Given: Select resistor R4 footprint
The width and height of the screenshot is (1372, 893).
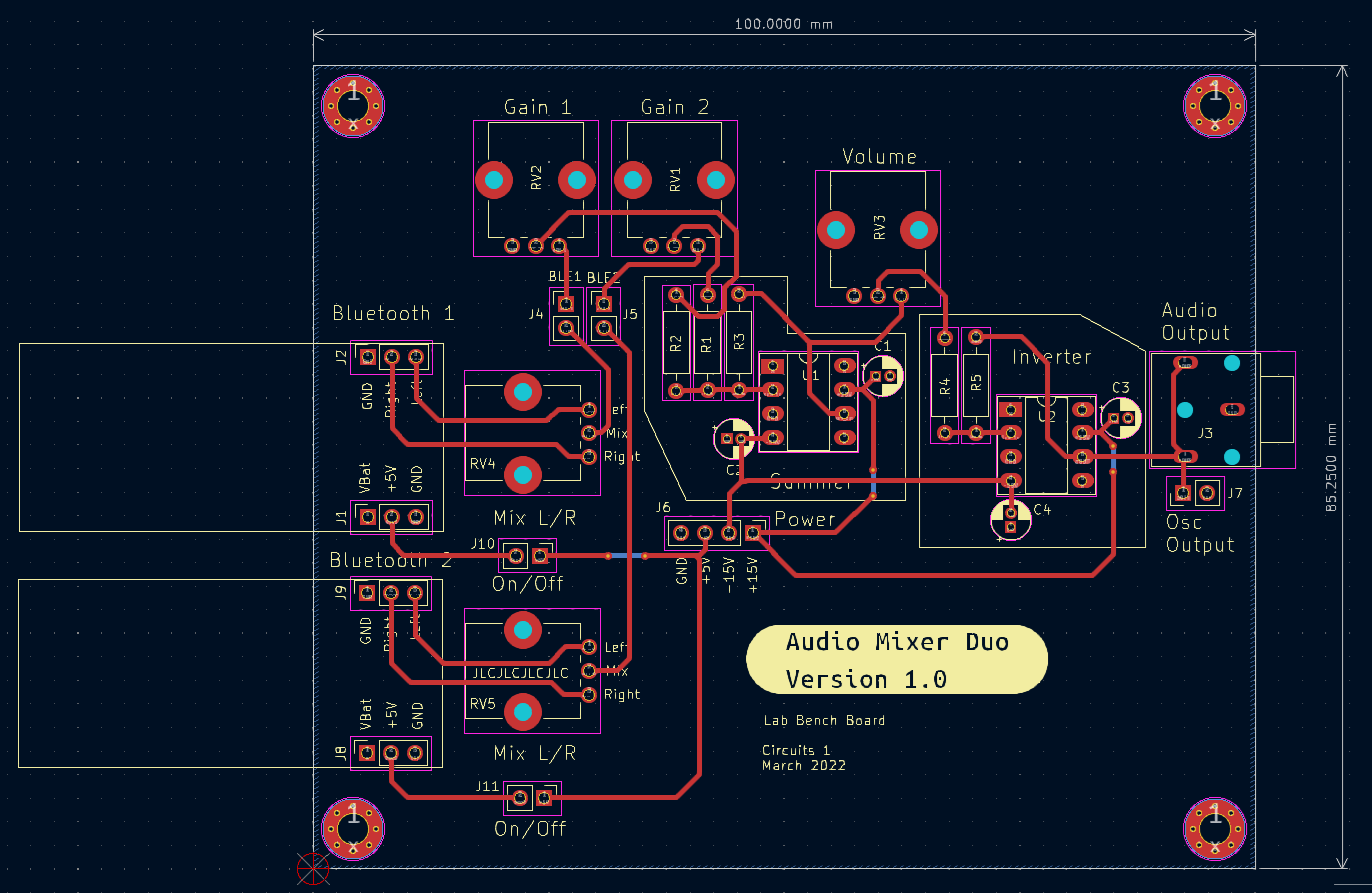Looking at the screenshot, I should [944, 385].
